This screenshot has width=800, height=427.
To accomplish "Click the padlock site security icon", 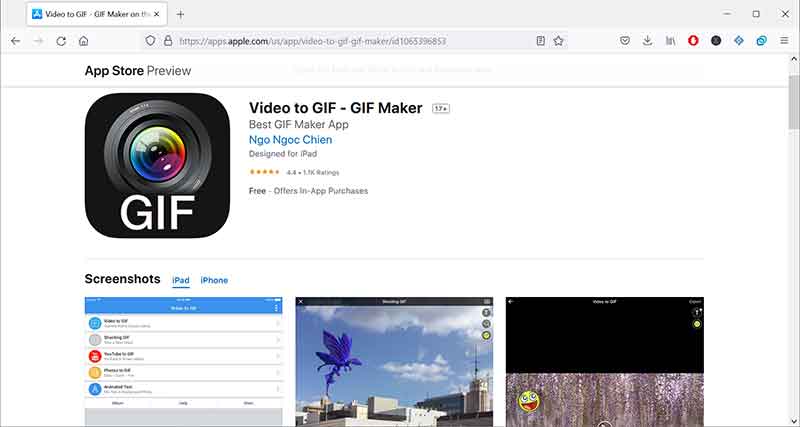I will tap(168, 41).
